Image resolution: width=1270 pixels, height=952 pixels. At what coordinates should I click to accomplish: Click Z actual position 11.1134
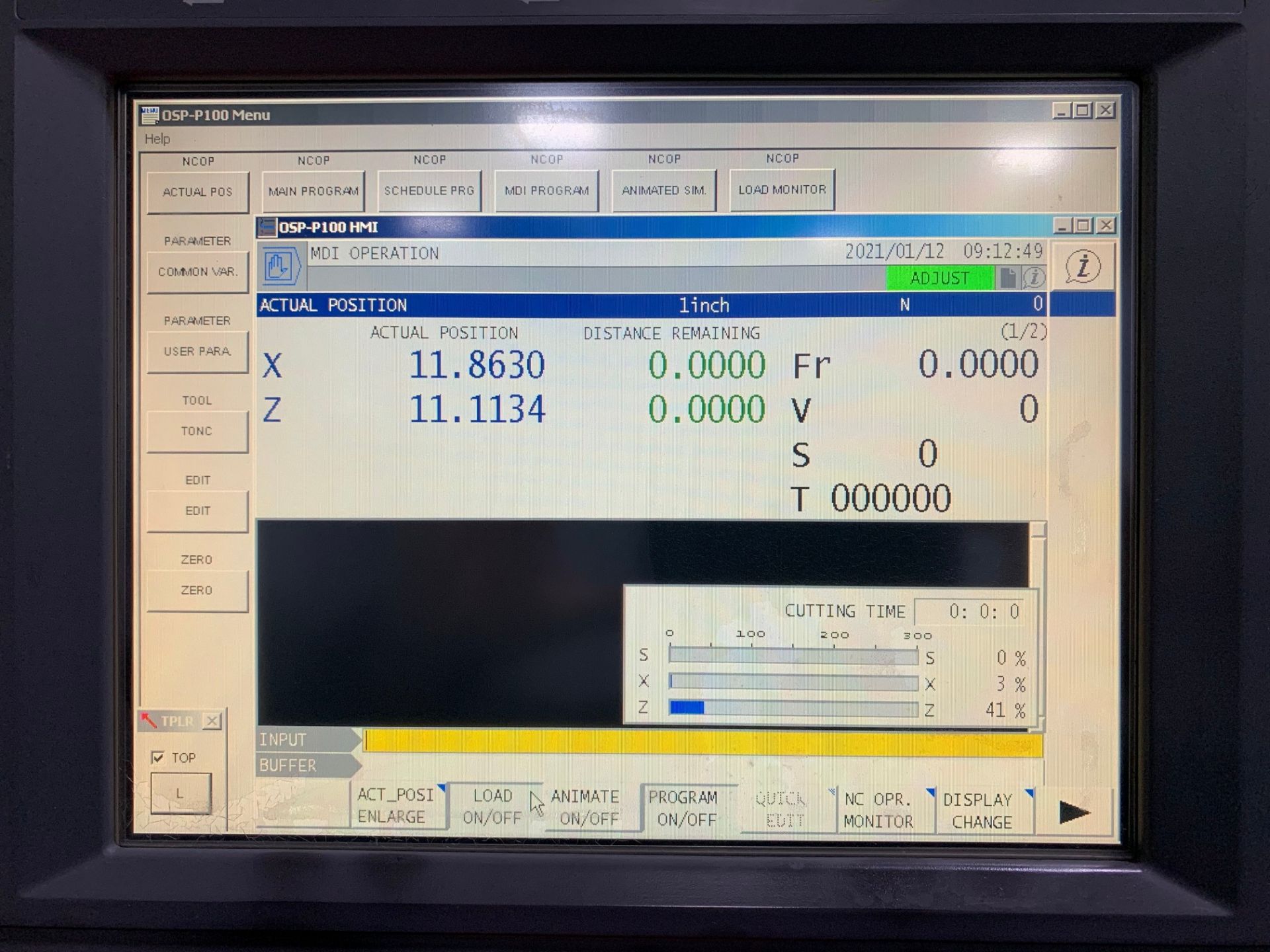point(477,409)
